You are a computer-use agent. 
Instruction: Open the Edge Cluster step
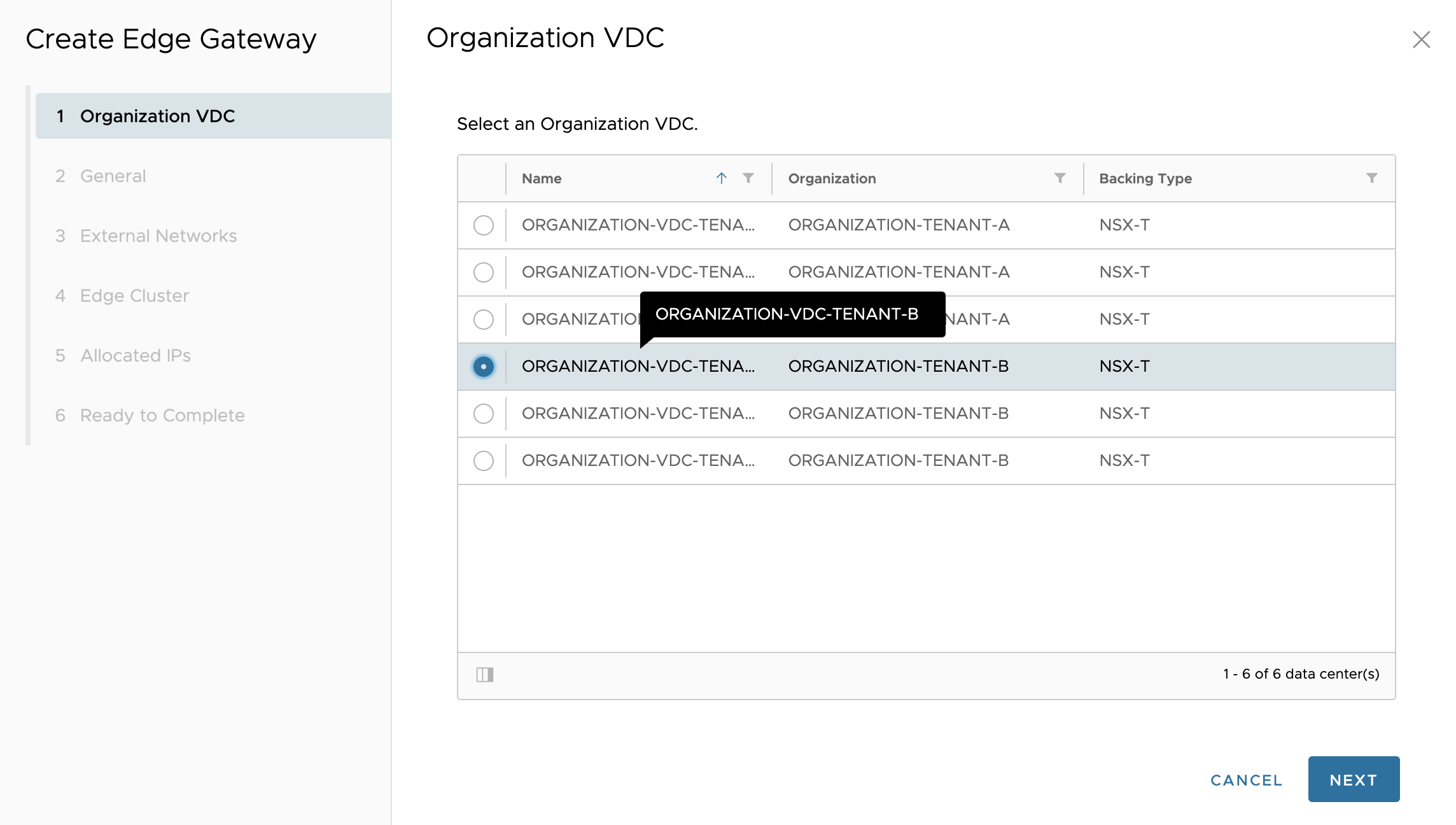tap(134, 295)
